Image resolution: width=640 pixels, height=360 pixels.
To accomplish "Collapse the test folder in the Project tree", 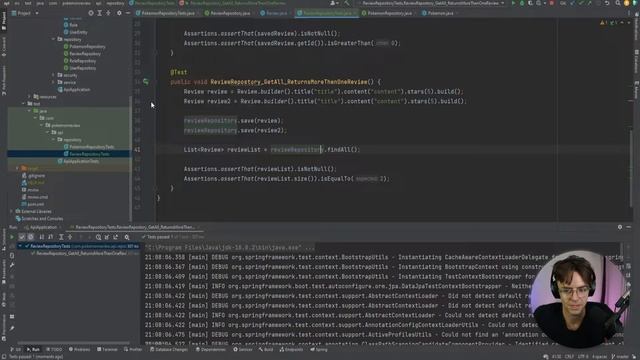I will (24, 104).
